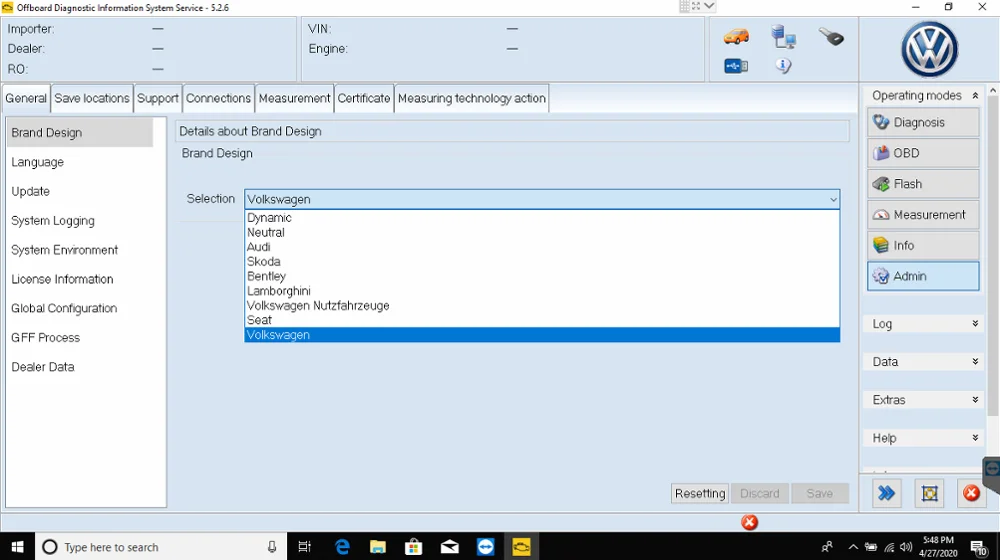The width and height of the screenshot is (1000, 560).
Task: Close the Selection brand dropdown
Action: click(833, 199)
